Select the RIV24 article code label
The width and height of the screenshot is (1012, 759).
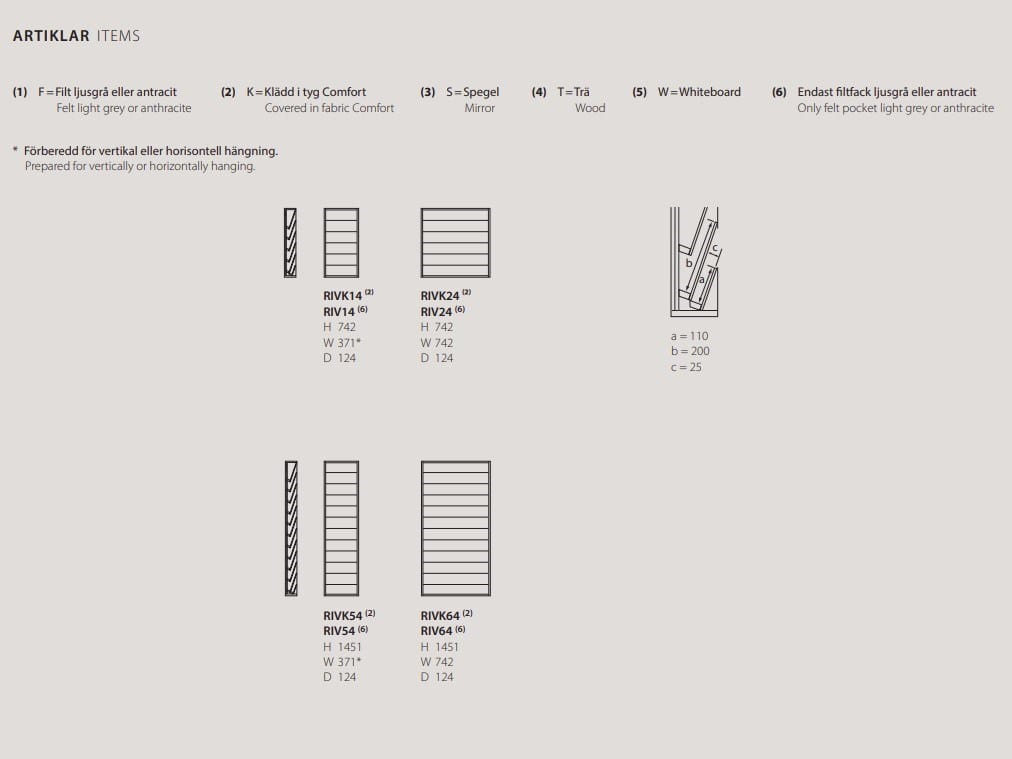[x=438, y=311]
